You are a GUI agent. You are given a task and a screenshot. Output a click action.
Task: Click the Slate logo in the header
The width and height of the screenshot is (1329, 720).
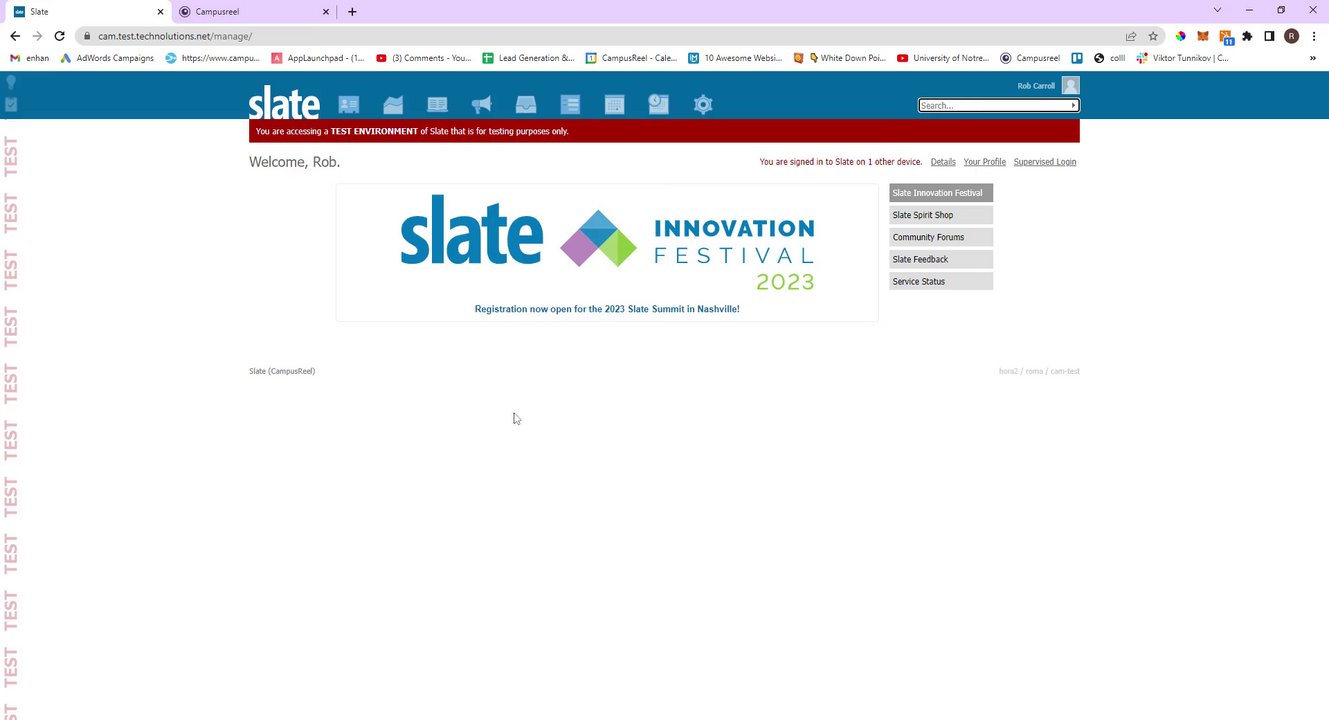(x=284, y=103)
